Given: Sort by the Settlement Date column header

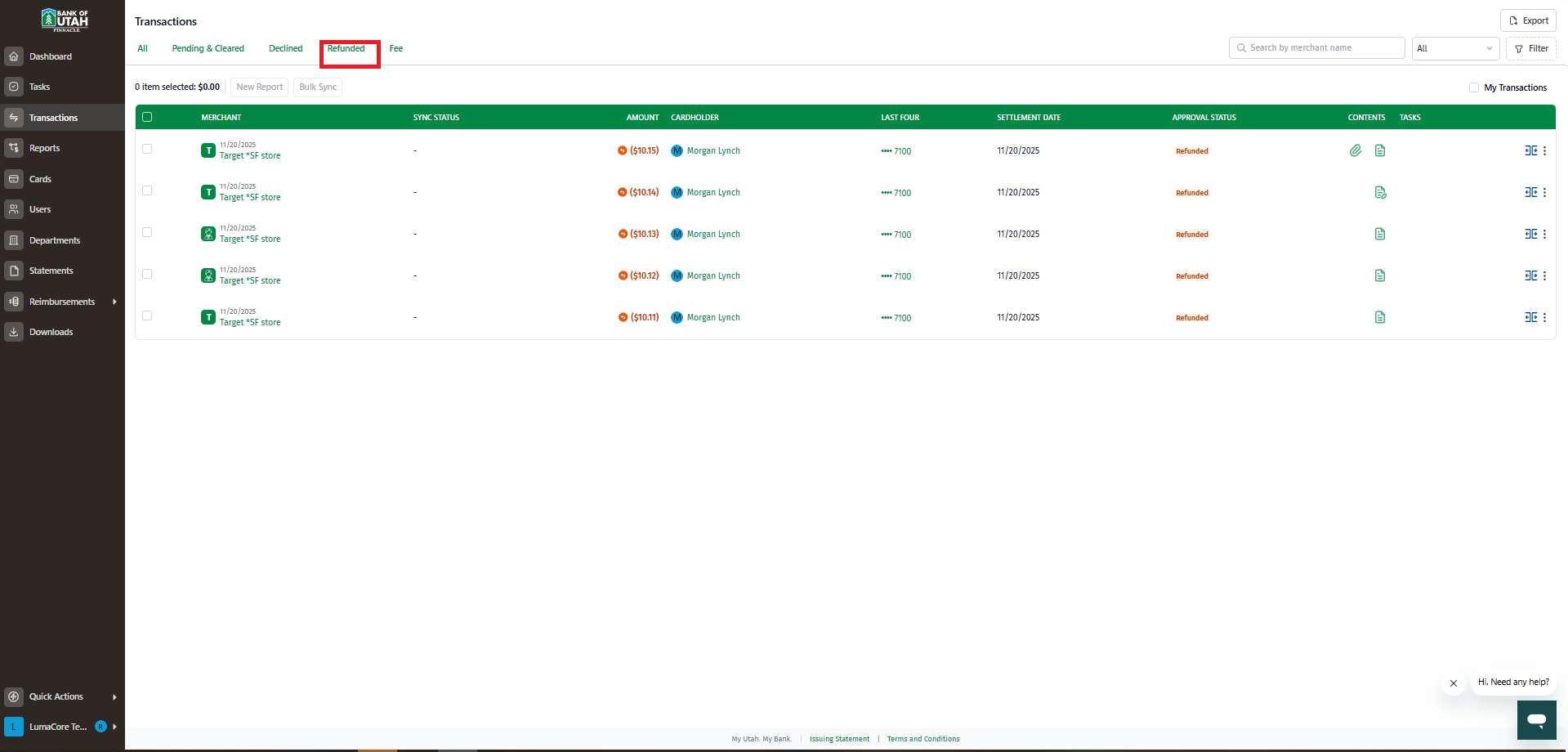Looking at the screenshot, I should pyautogui.click(x=1029, y=118).
